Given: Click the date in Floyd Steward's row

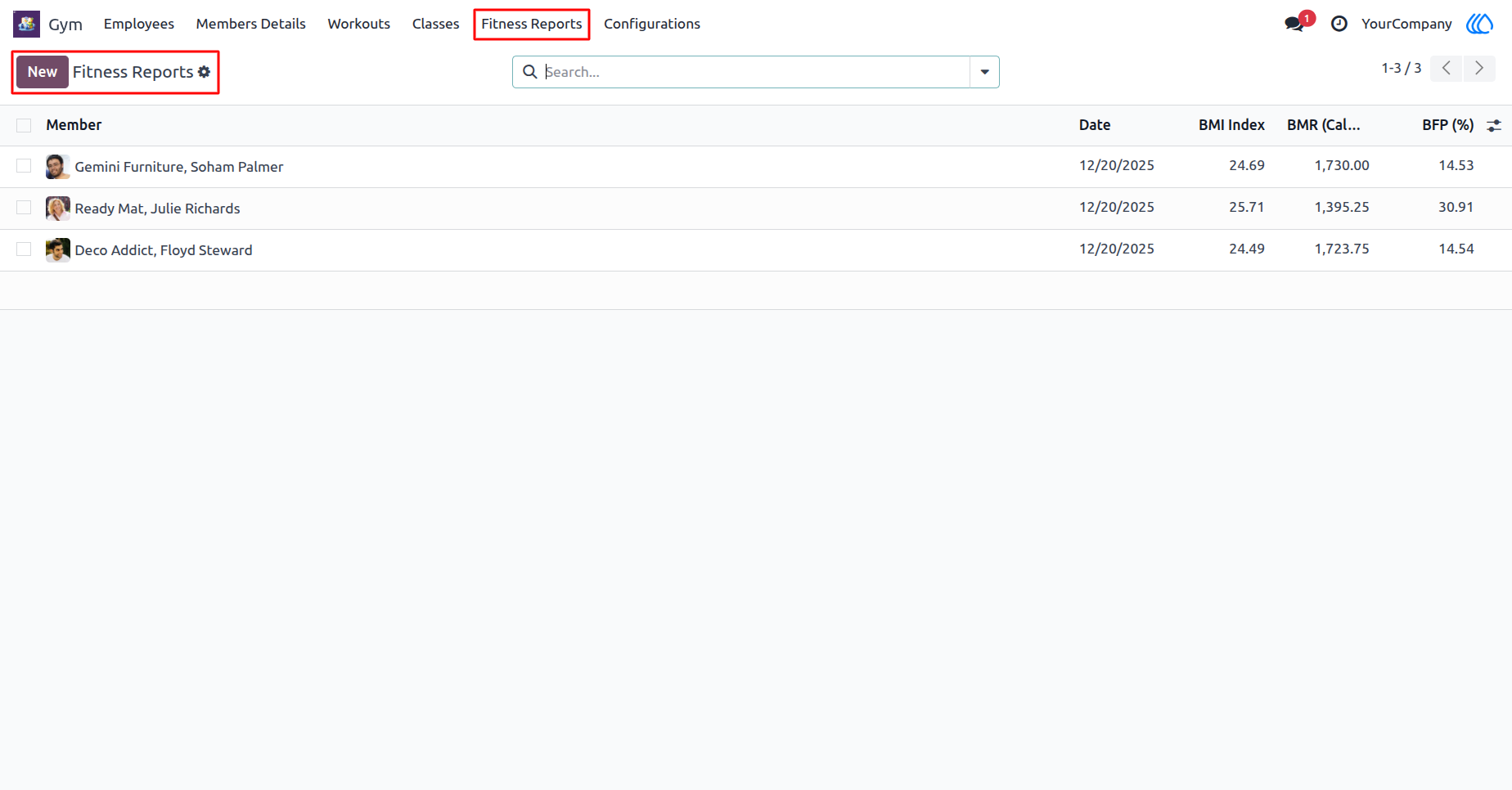Looking at the screenshot, I should (x=1117, y=249).
